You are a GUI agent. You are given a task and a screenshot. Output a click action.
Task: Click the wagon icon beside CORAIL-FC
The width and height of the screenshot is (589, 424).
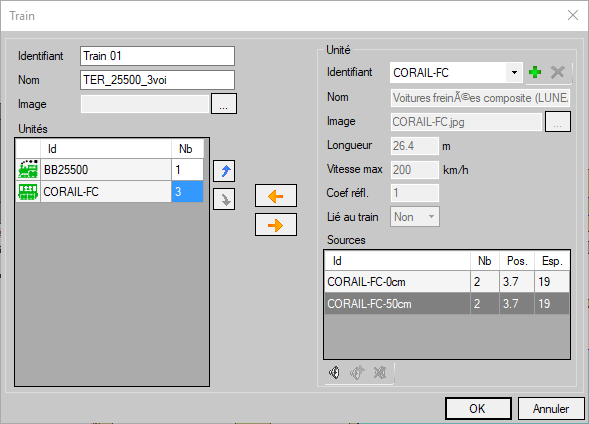[28, 192]
